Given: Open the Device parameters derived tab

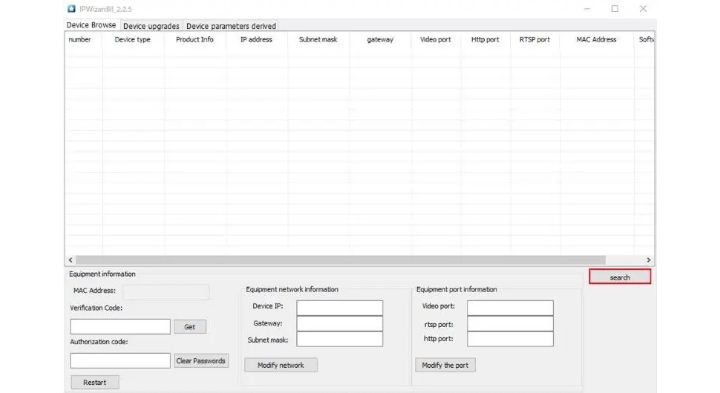Looking at the screenshot, I should pos(231,26).
